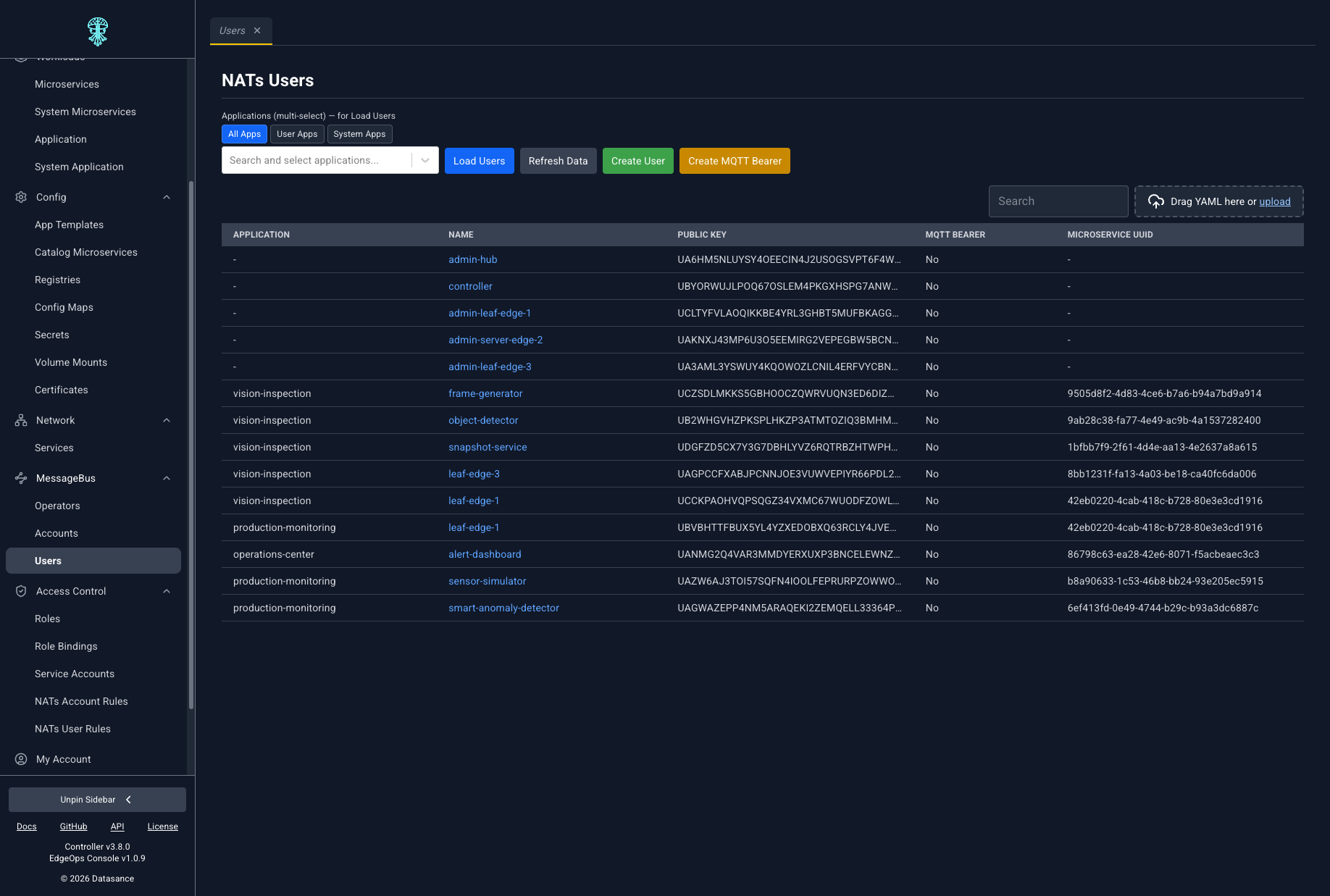The width and height of the screenshot is (1330, 896).
Task: Click Create MQTT Bearer button
Action: [735, 161]
